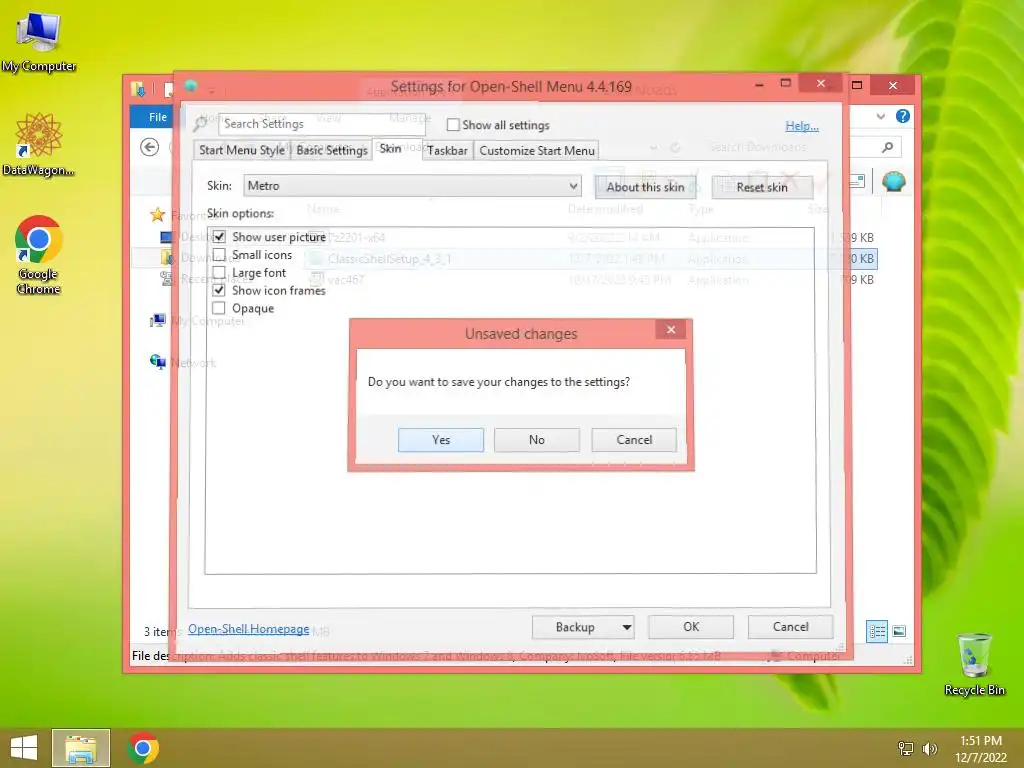Click No in Unsaved changes dialog
This screenshot has width=1024, height=768.
click(x=537, y=440)
